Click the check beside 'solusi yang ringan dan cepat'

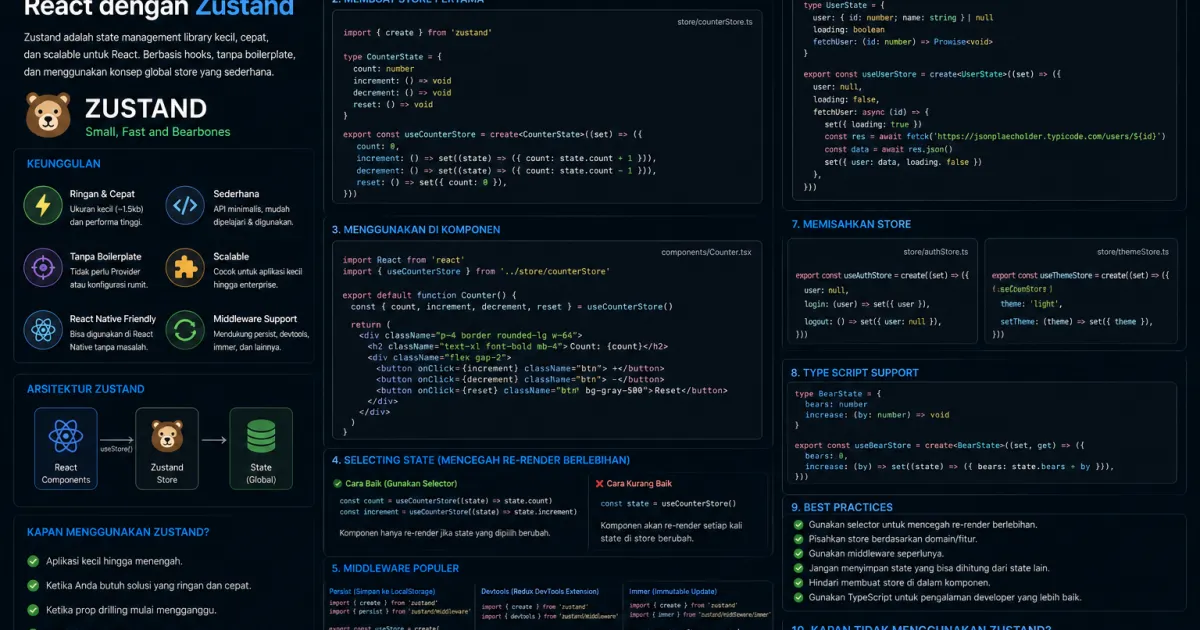(x=34, y=585)
